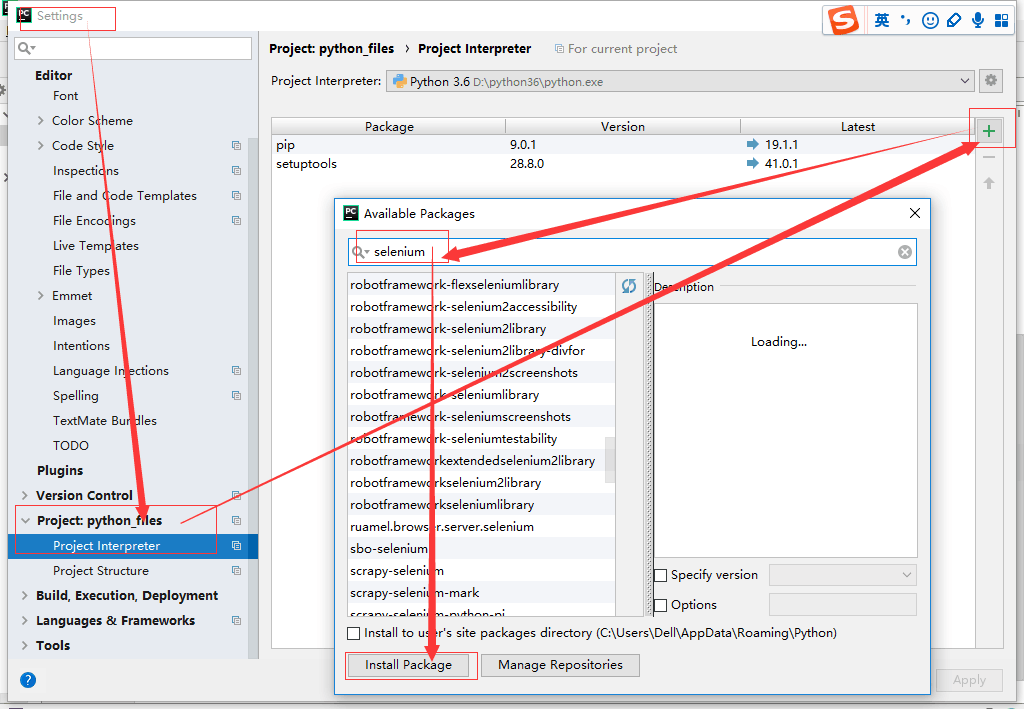Open Live Templates settings
The height and width of the screenshot is (709, 1024).
[x=95, y=246]
